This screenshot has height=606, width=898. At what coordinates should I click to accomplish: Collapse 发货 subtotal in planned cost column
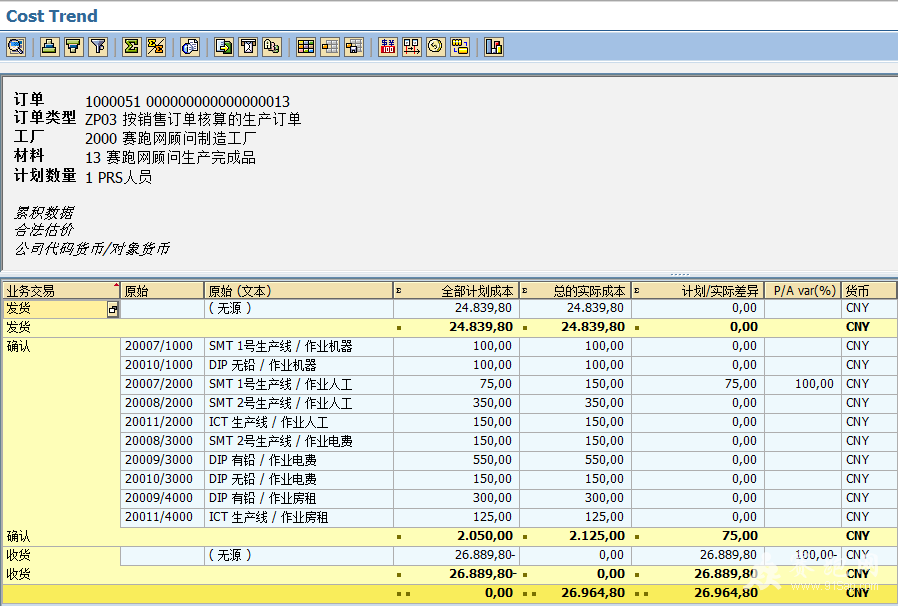[x=399, y=328]
